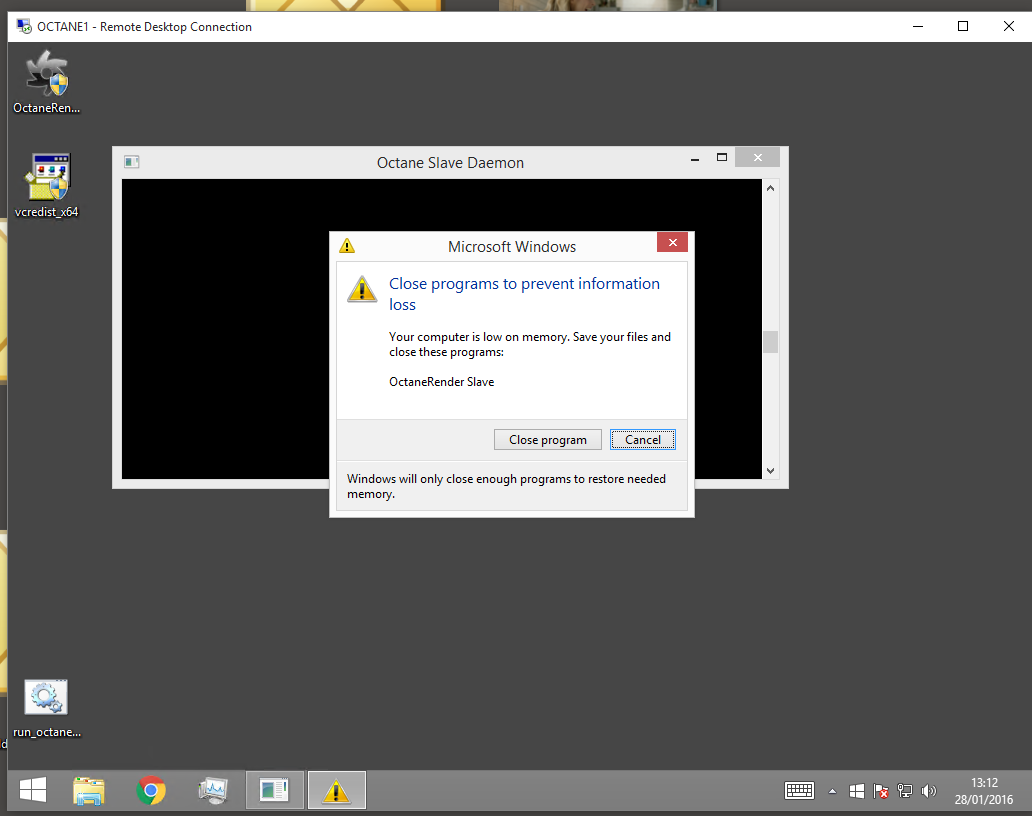This screenshot has width=1032, height=816.
Task: Open File Explorer from the taskbar
Action: pyautogui.click(x=89, y=790)
